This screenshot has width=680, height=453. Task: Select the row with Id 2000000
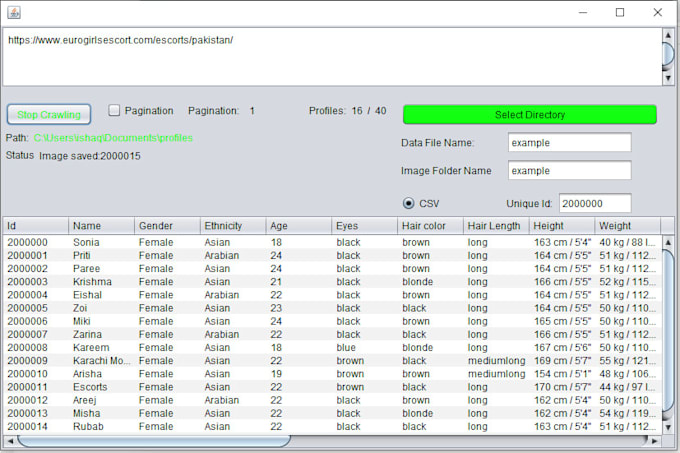coord(332,242)
